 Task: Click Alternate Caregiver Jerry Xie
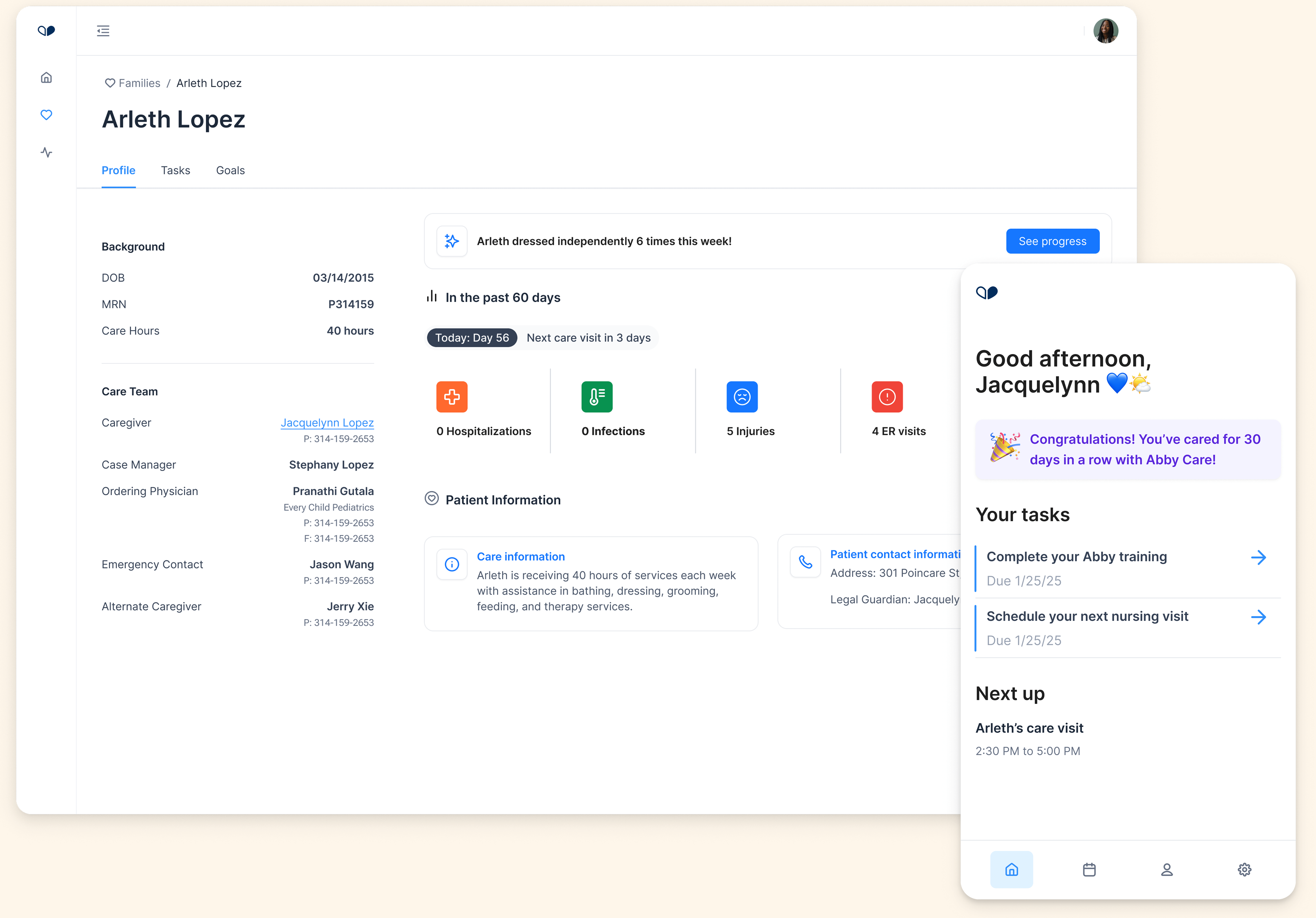pyautogui.click(x=350, y=607)
